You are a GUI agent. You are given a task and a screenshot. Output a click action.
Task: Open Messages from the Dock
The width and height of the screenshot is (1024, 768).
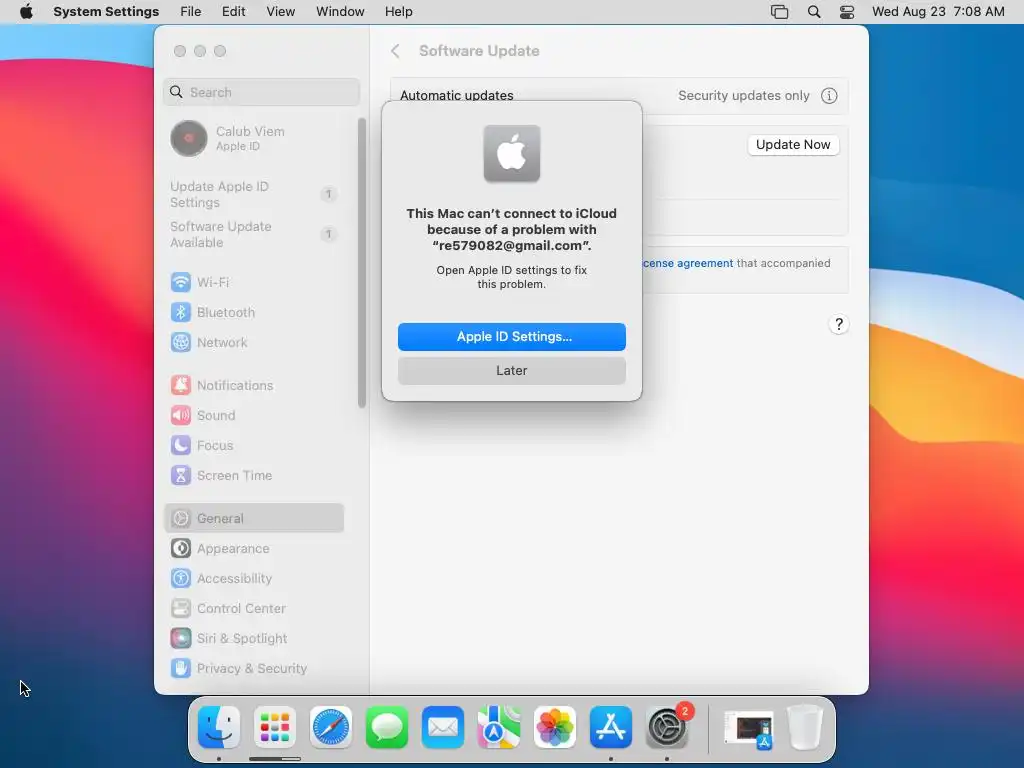click(x=387, y=727)
